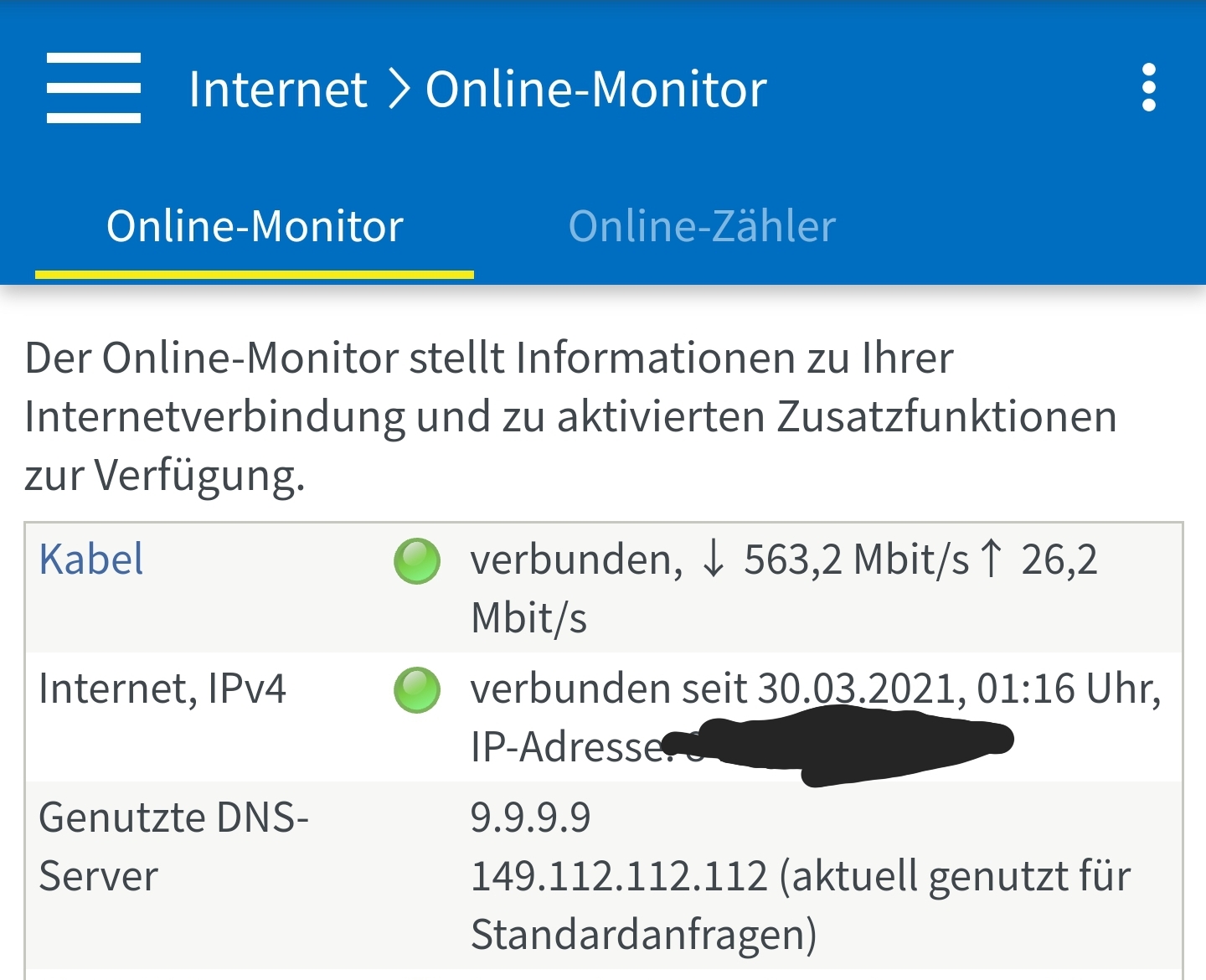Image resolution: width=1206 pixels, height=980 pixels.
Task: Switch to the Online-Zähler tab
Action: (x=702, y=226)
